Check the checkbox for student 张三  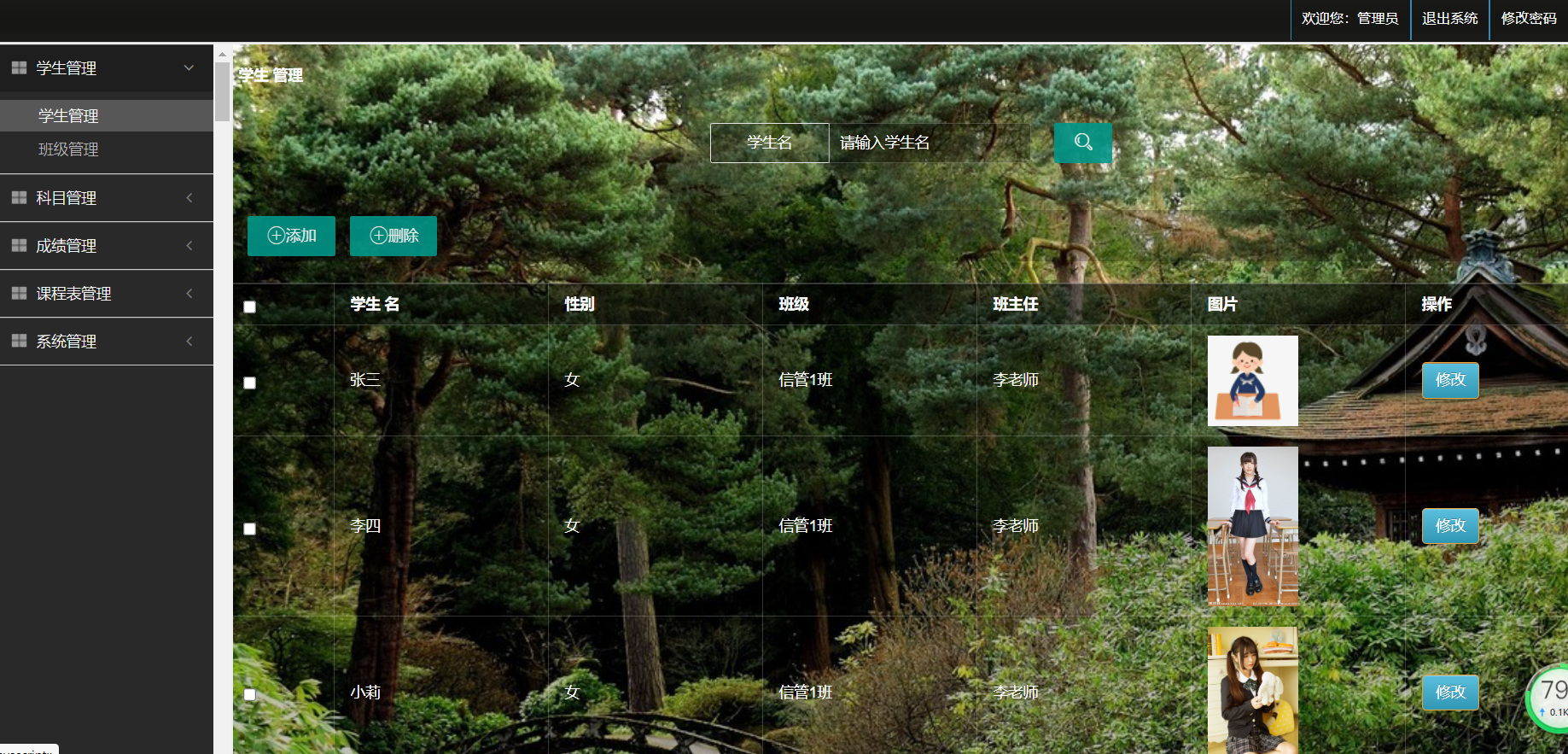(249, 383)
